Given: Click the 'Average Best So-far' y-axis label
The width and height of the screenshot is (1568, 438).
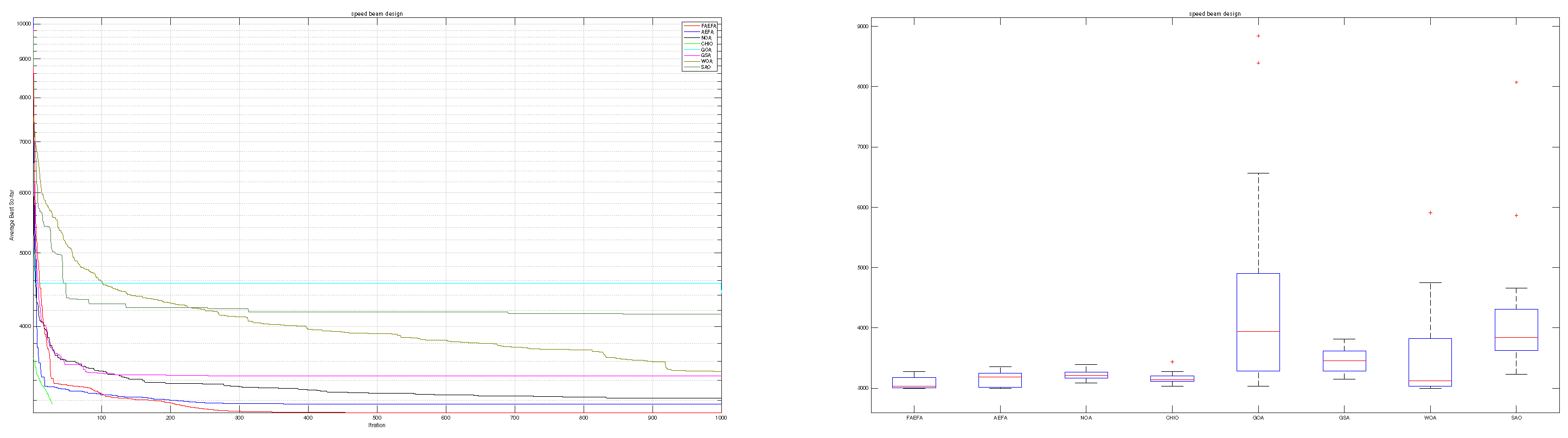Looking at the screenshot, I should click(x=11, y=215).
